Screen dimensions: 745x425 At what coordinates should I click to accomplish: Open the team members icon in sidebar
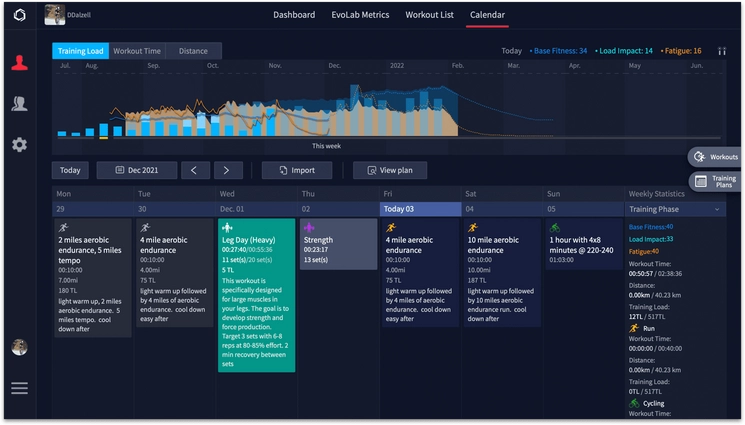click(19, 104)
